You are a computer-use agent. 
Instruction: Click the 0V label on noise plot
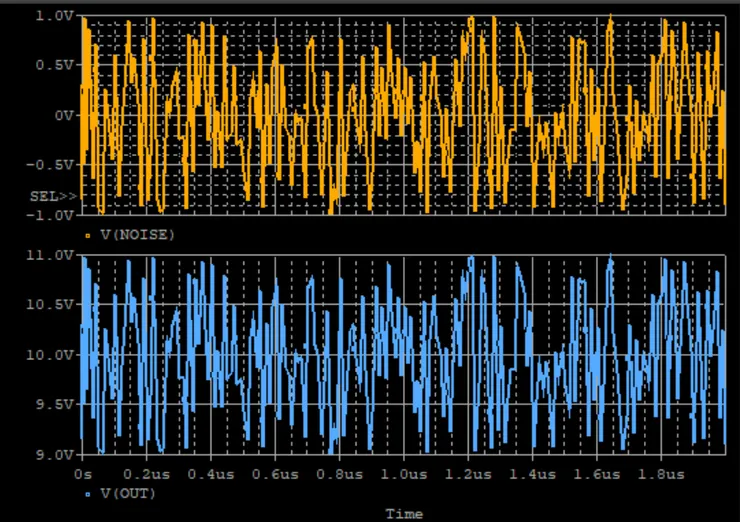(64, 115)
